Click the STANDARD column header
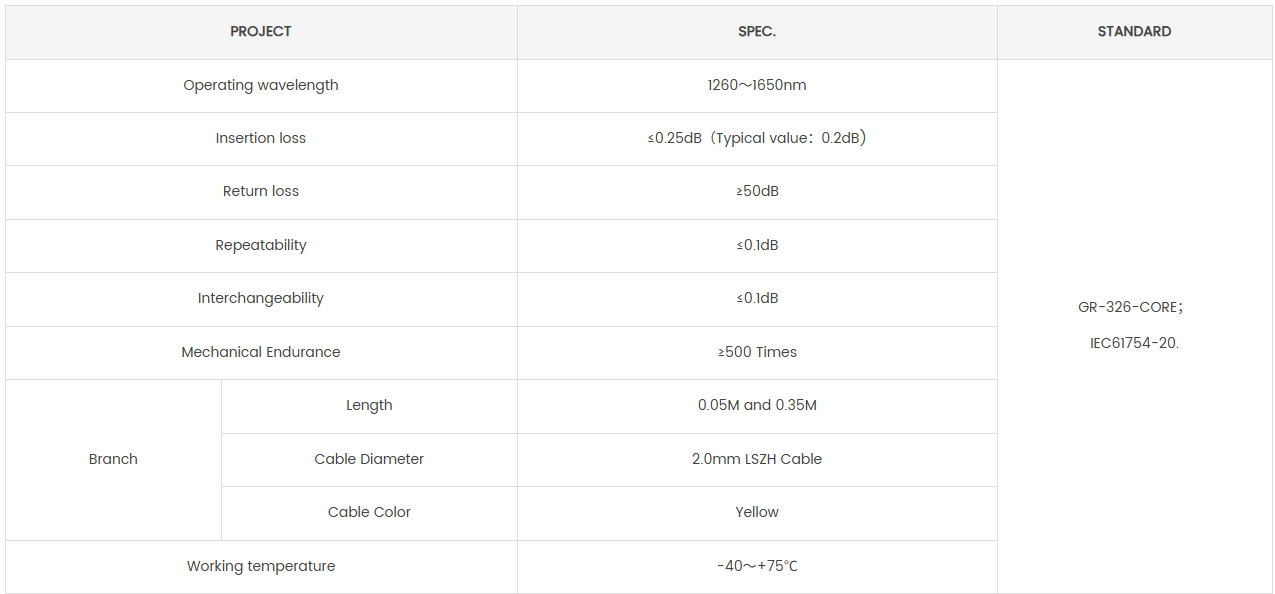 click(1134, 32)
